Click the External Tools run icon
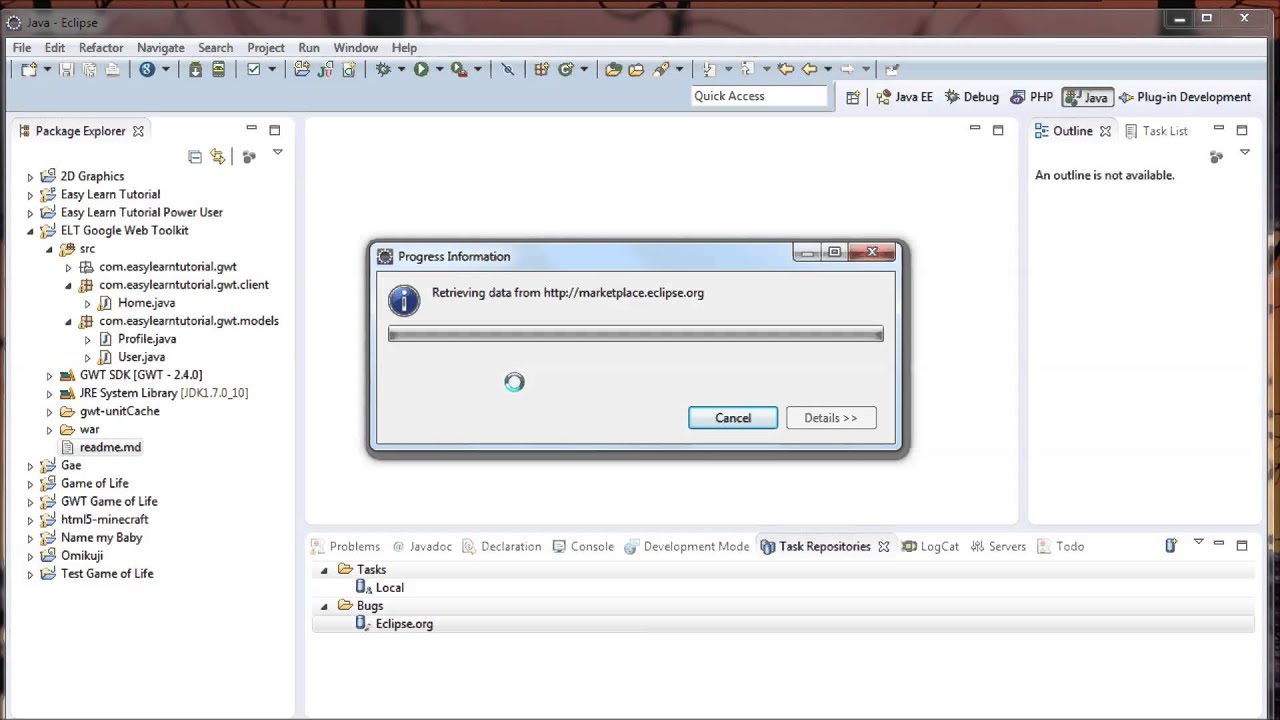 [460, 68]
